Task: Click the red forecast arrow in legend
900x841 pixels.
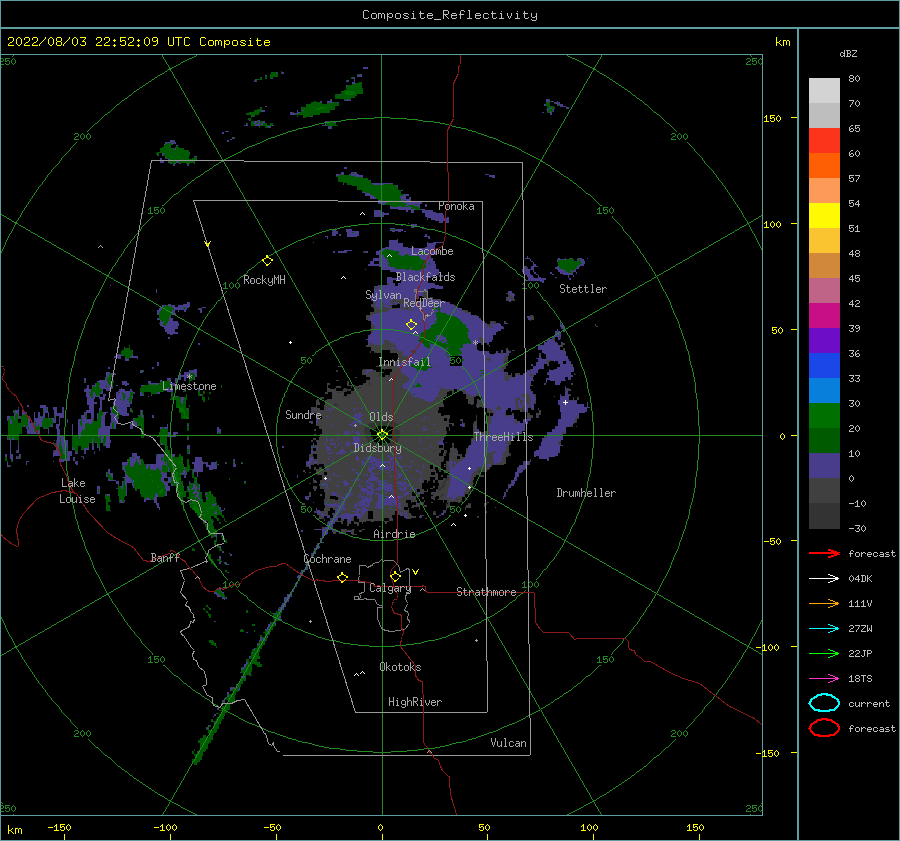Action: [824, 553]
